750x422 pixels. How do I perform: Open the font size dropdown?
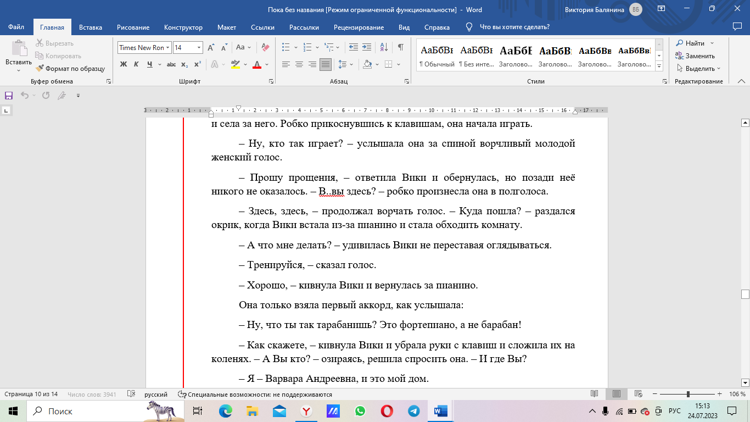(199, 47)
